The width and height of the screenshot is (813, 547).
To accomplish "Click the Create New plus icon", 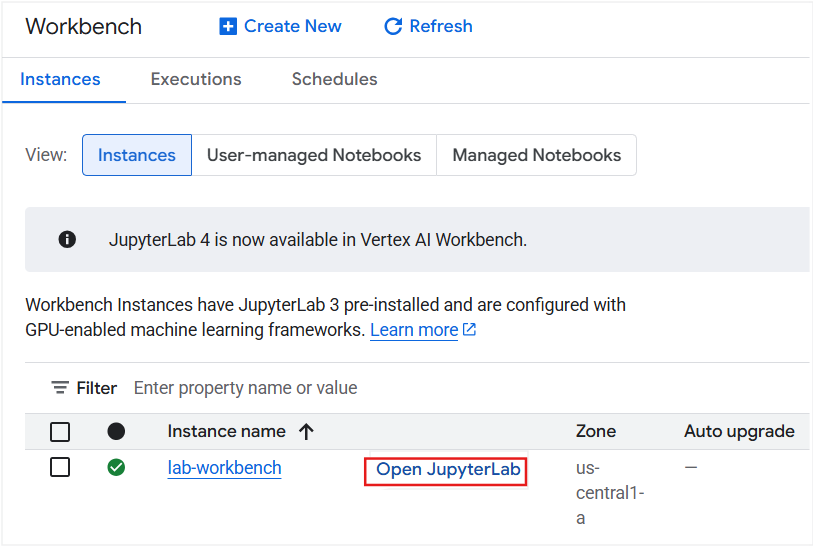I will point(228,26).
